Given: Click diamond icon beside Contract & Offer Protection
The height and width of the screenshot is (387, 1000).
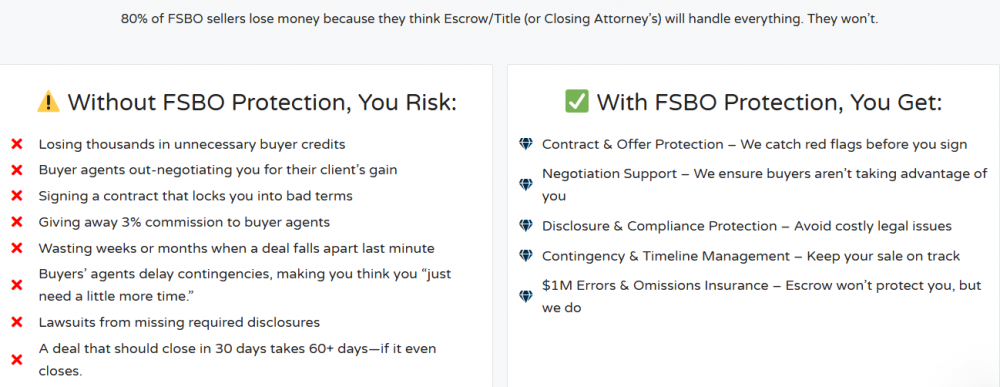Looking at the screenshot, I should [x=526, y=145].
